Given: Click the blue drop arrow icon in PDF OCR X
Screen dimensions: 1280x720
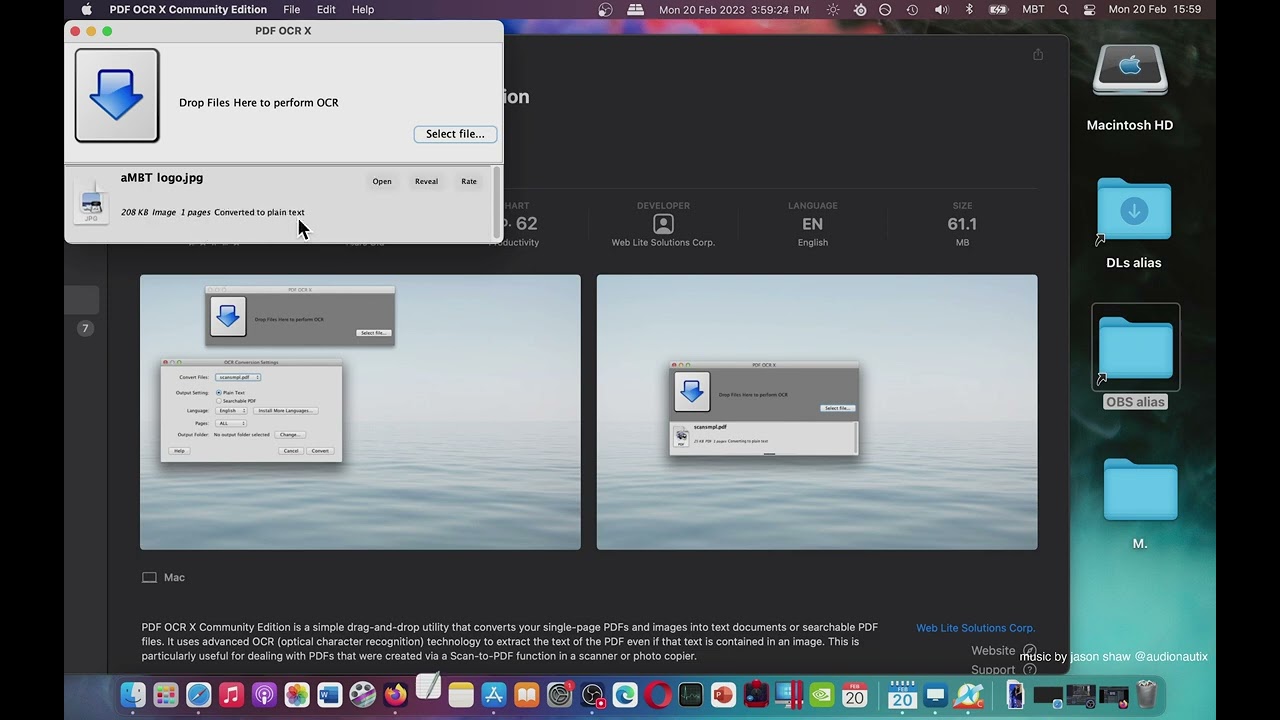Looking at the screenshot, I should [117, 95].
